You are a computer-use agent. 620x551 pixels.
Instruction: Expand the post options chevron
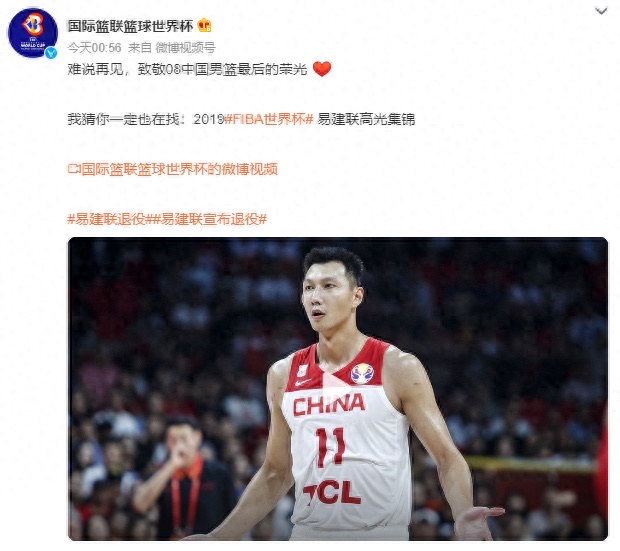point(601,11)
